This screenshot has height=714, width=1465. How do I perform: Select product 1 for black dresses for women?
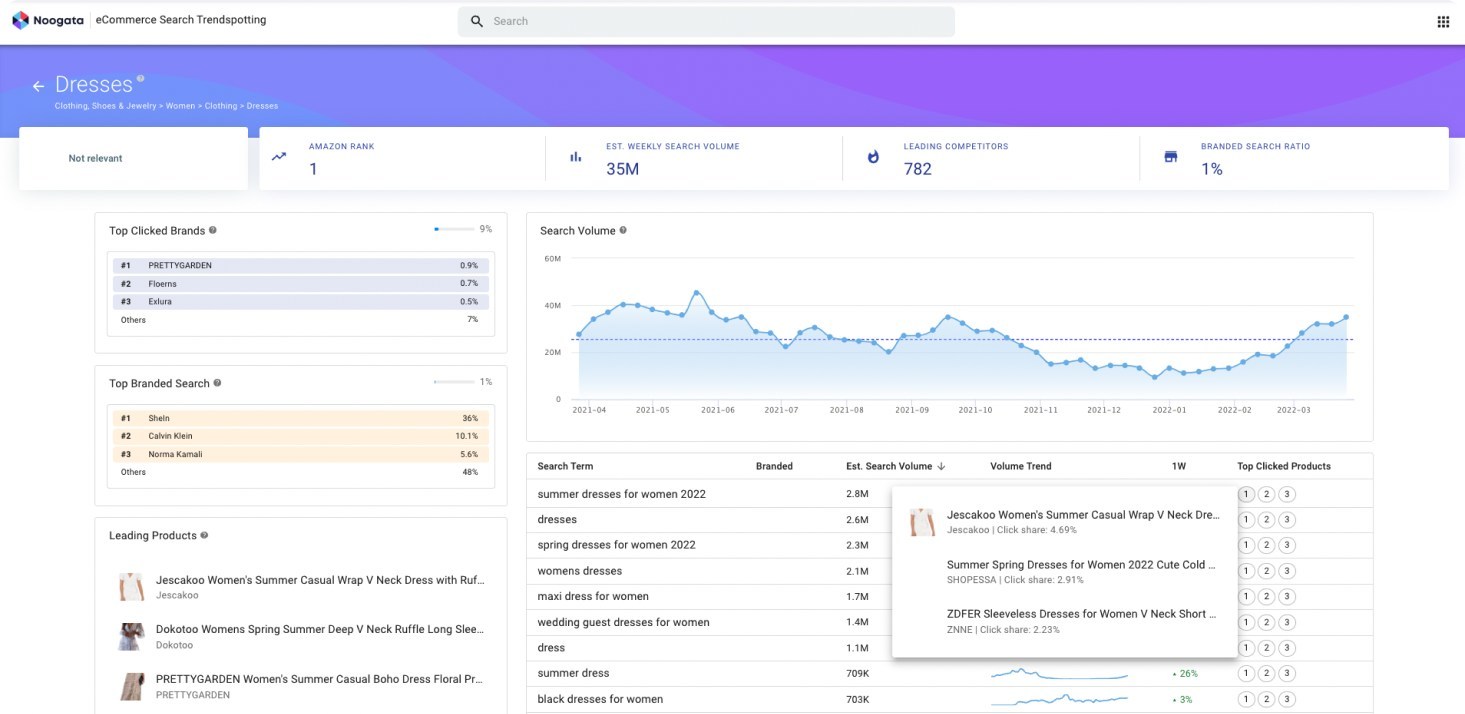[1245, 699]
